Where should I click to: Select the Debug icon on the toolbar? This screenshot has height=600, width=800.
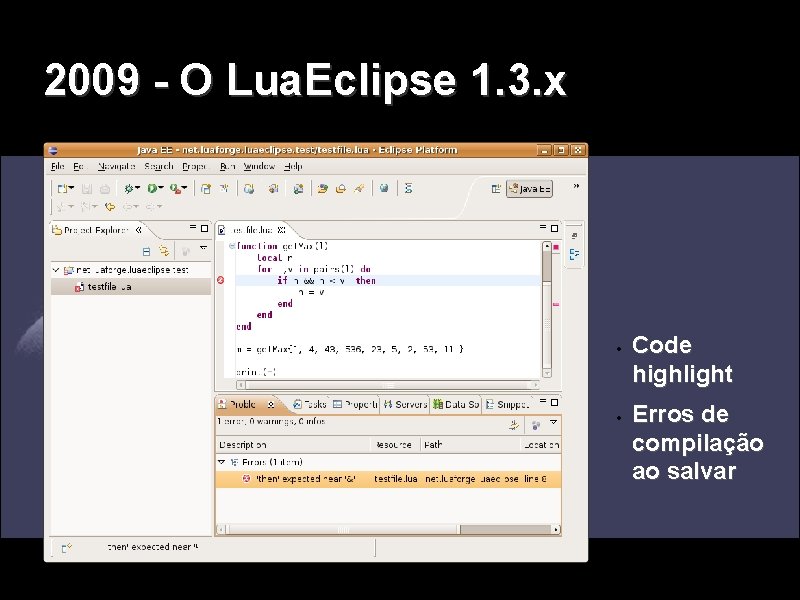pos(128,189)
